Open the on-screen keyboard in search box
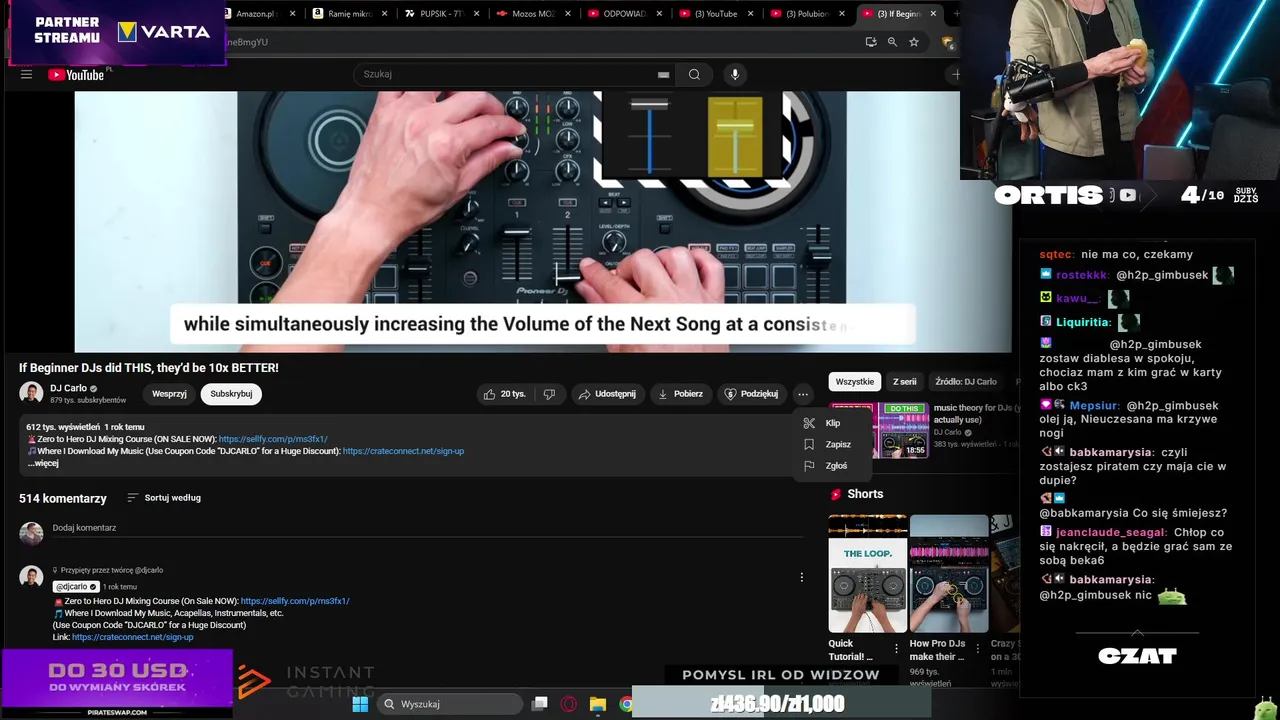Image resolution: width=1280 pixels, height=720 pixels. pos(663,74)
